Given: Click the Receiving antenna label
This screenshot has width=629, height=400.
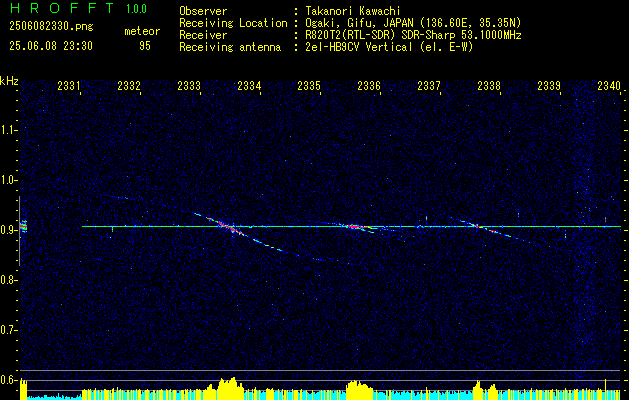Looking at the screenshot, I should pyautogui.click(x=230, y=47).
